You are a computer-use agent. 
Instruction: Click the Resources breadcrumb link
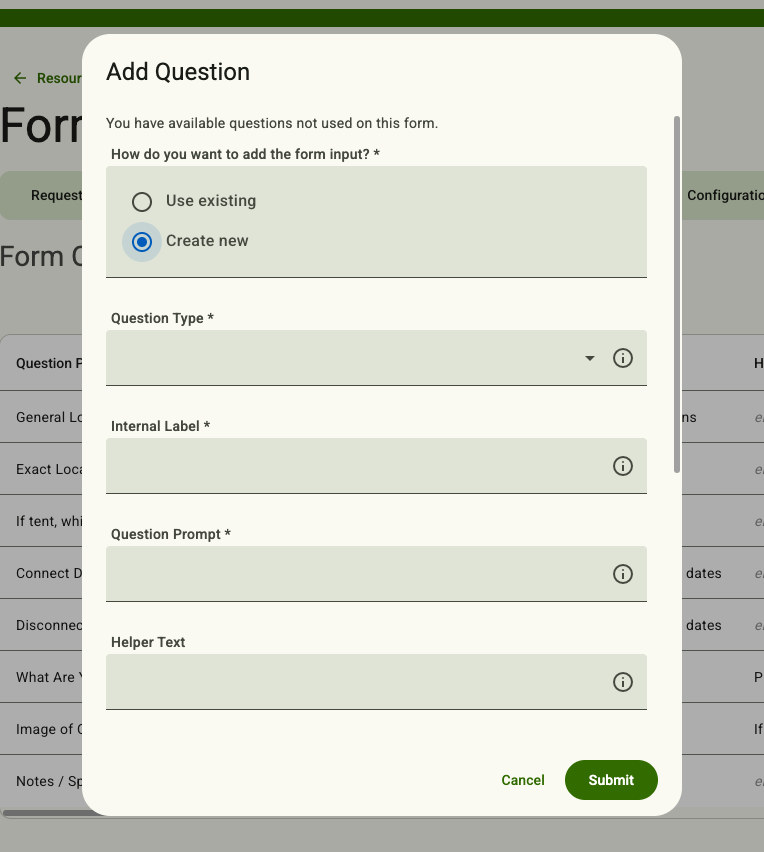(x=59, y=78)
